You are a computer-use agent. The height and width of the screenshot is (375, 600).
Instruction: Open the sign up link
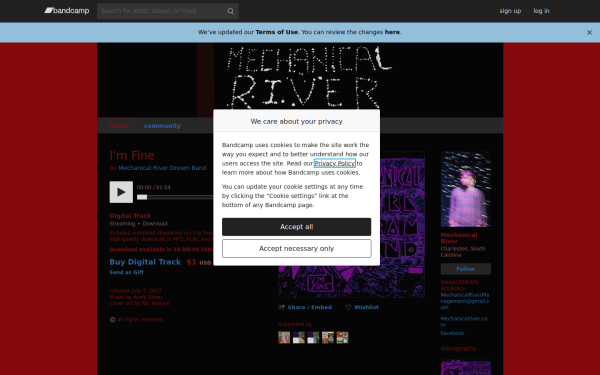pos(510,11)
